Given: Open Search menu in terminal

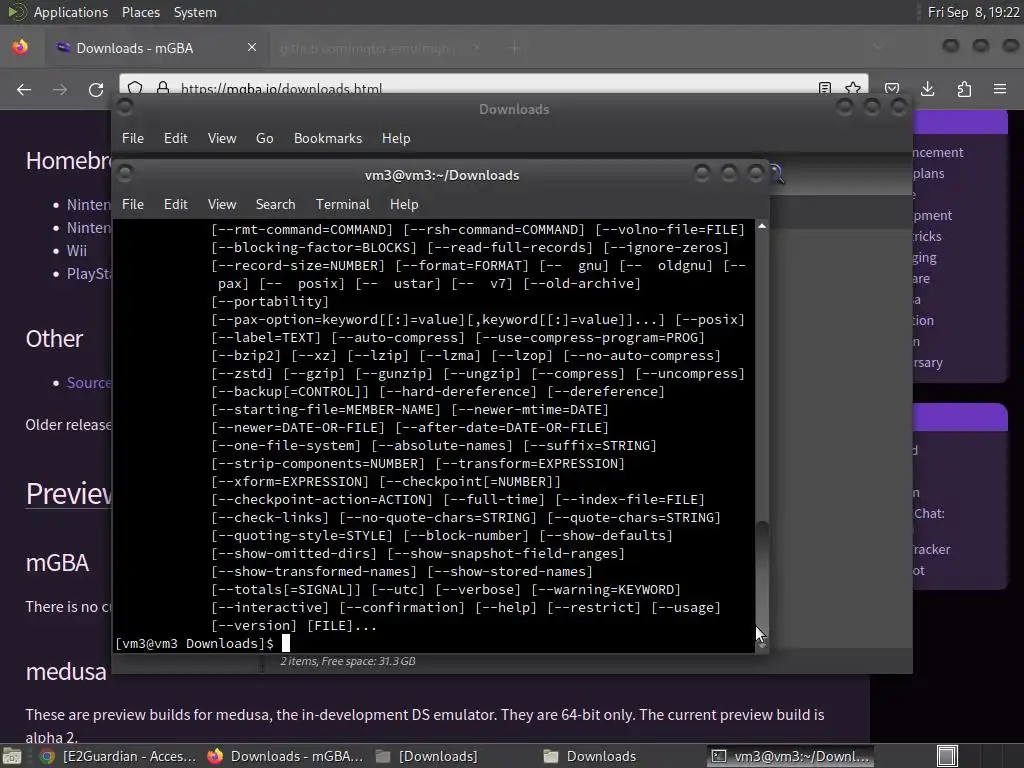Looking at the screenshot, I should coord(276,204).
